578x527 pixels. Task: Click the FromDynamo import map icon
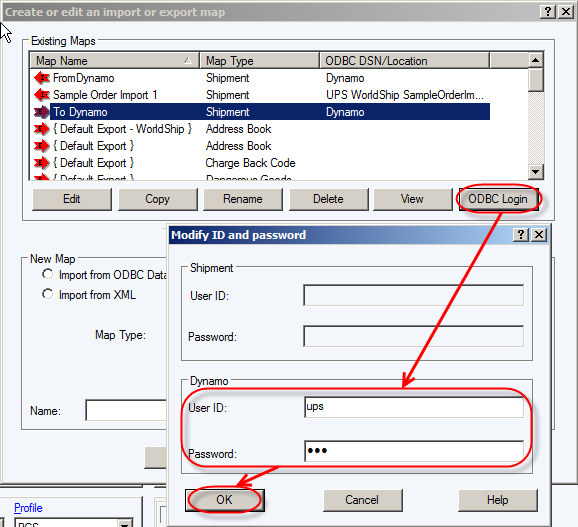pos(42,78)
